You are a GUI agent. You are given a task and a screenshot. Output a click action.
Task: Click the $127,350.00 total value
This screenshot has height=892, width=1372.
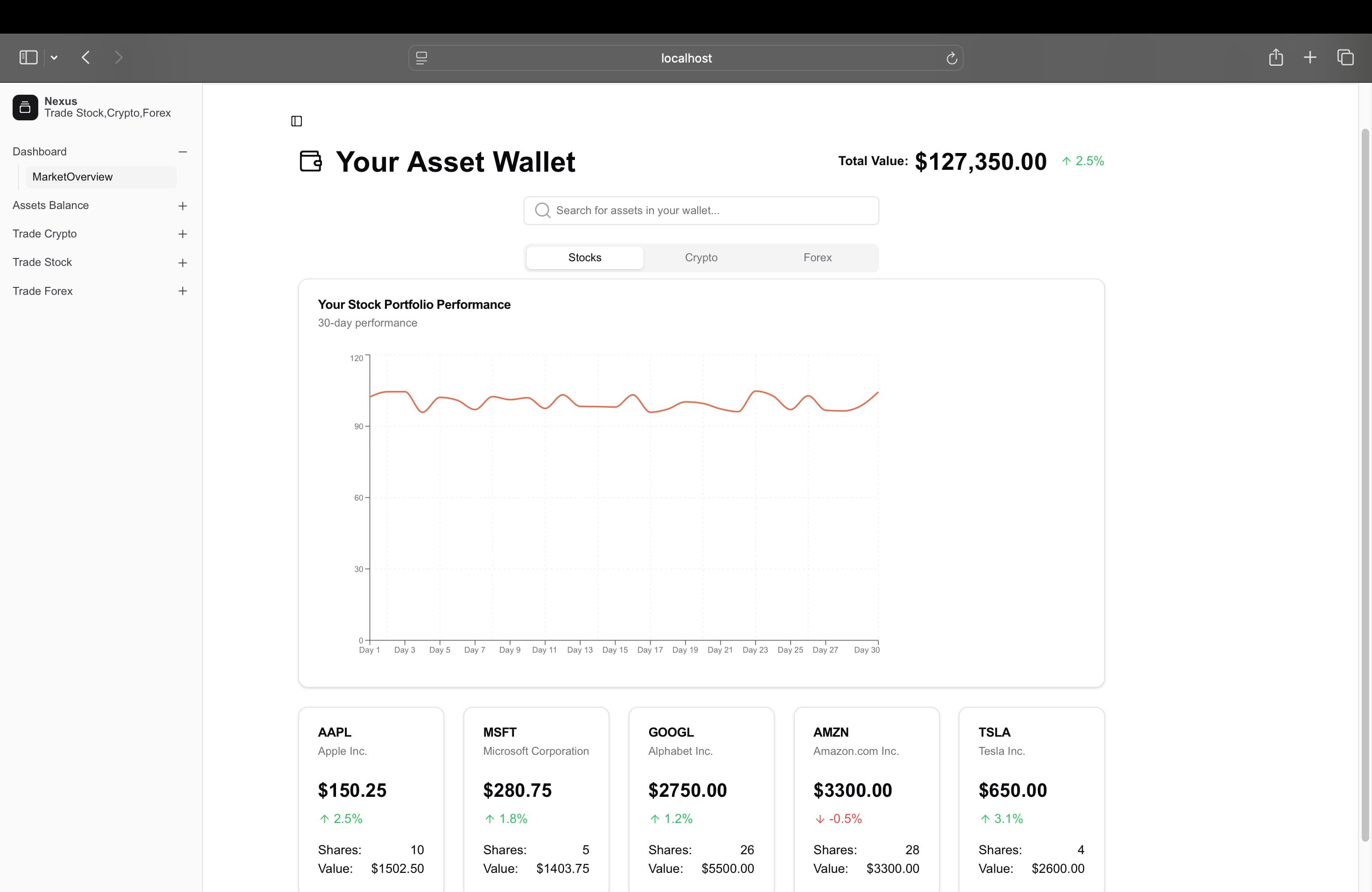pos(980,161)
